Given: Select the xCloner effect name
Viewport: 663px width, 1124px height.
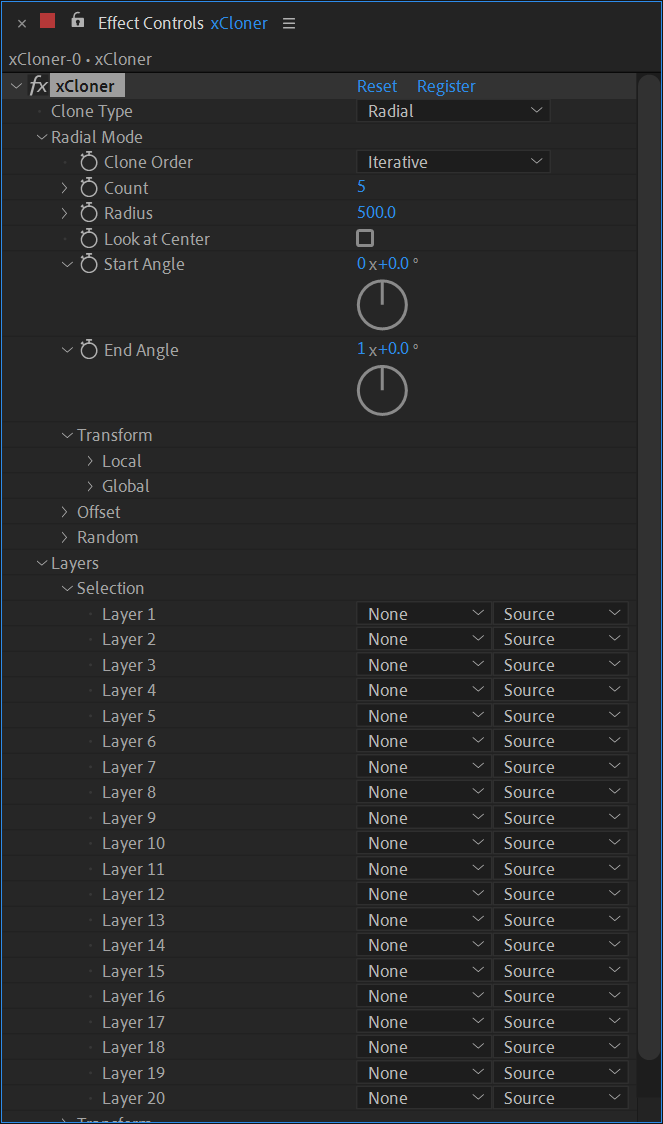Looking at the screenshot, I should tap(85, 86).
